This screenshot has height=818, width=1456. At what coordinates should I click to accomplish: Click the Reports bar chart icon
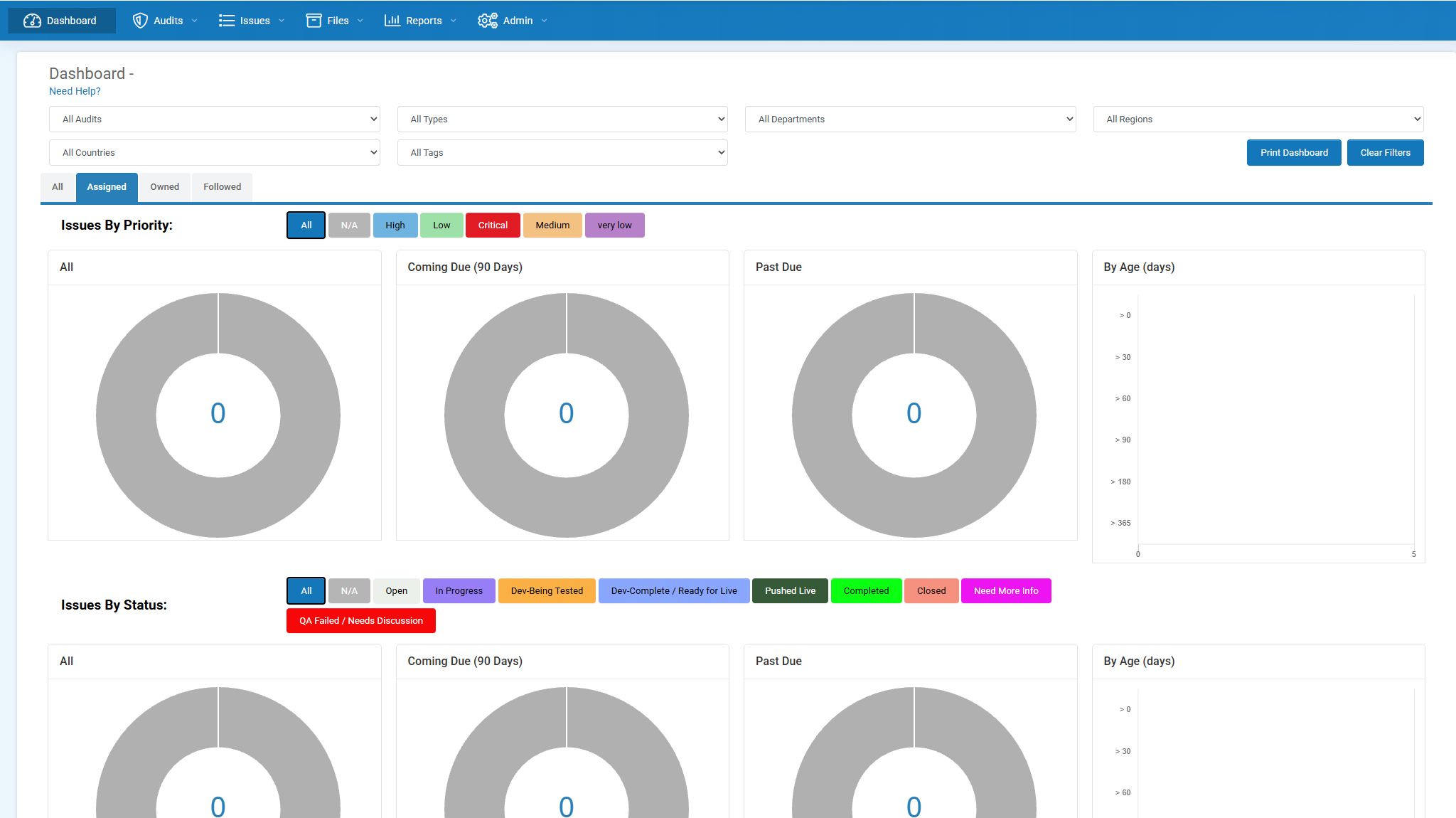[x=392, y=21]
